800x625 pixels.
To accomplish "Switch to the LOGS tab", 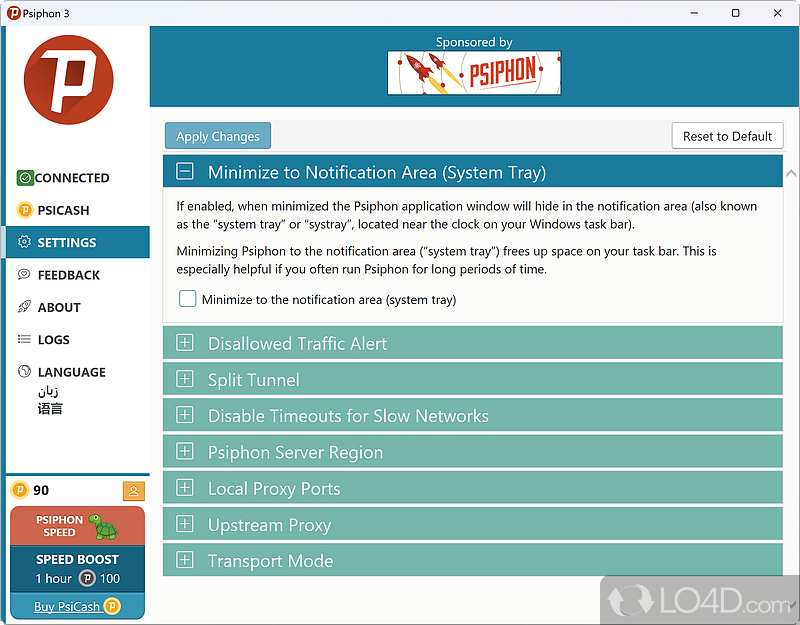I will click(x=78, y=339).
